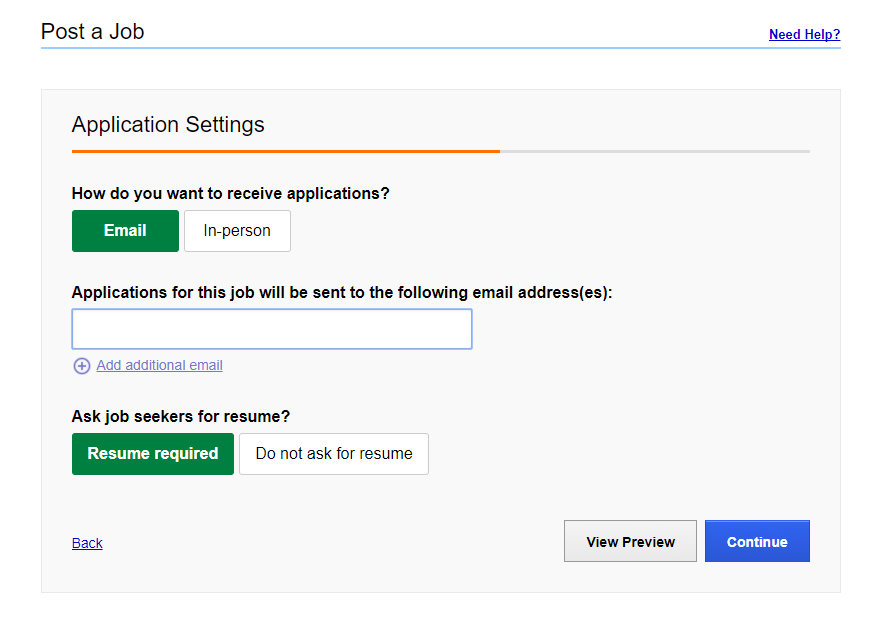The width and height of the screenshot is (888, 644).
Task: Click the orange progress indicator bar
Action: click(285, 151)
